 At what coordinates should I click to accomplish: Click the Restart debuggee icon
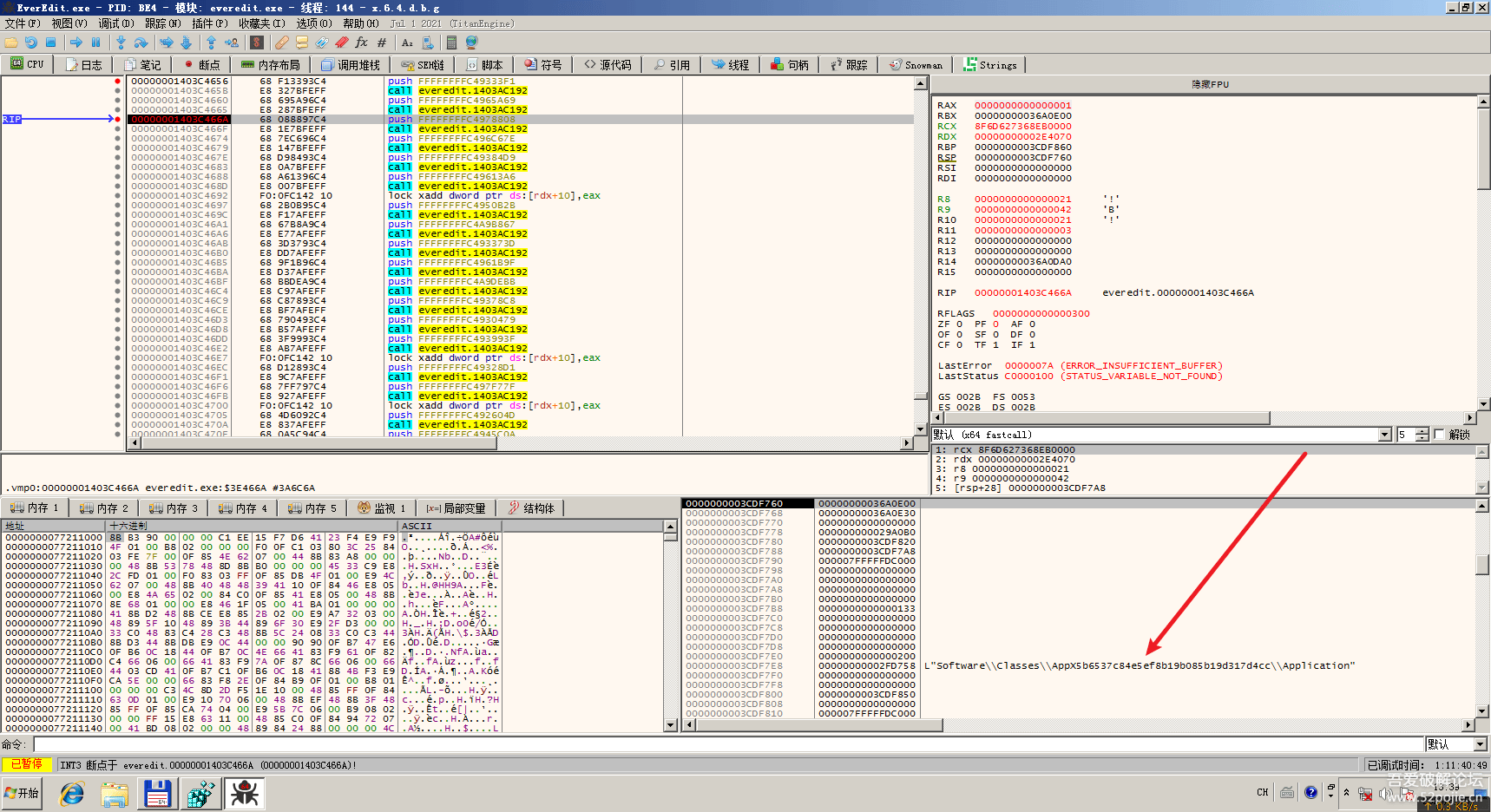point(31,43)
